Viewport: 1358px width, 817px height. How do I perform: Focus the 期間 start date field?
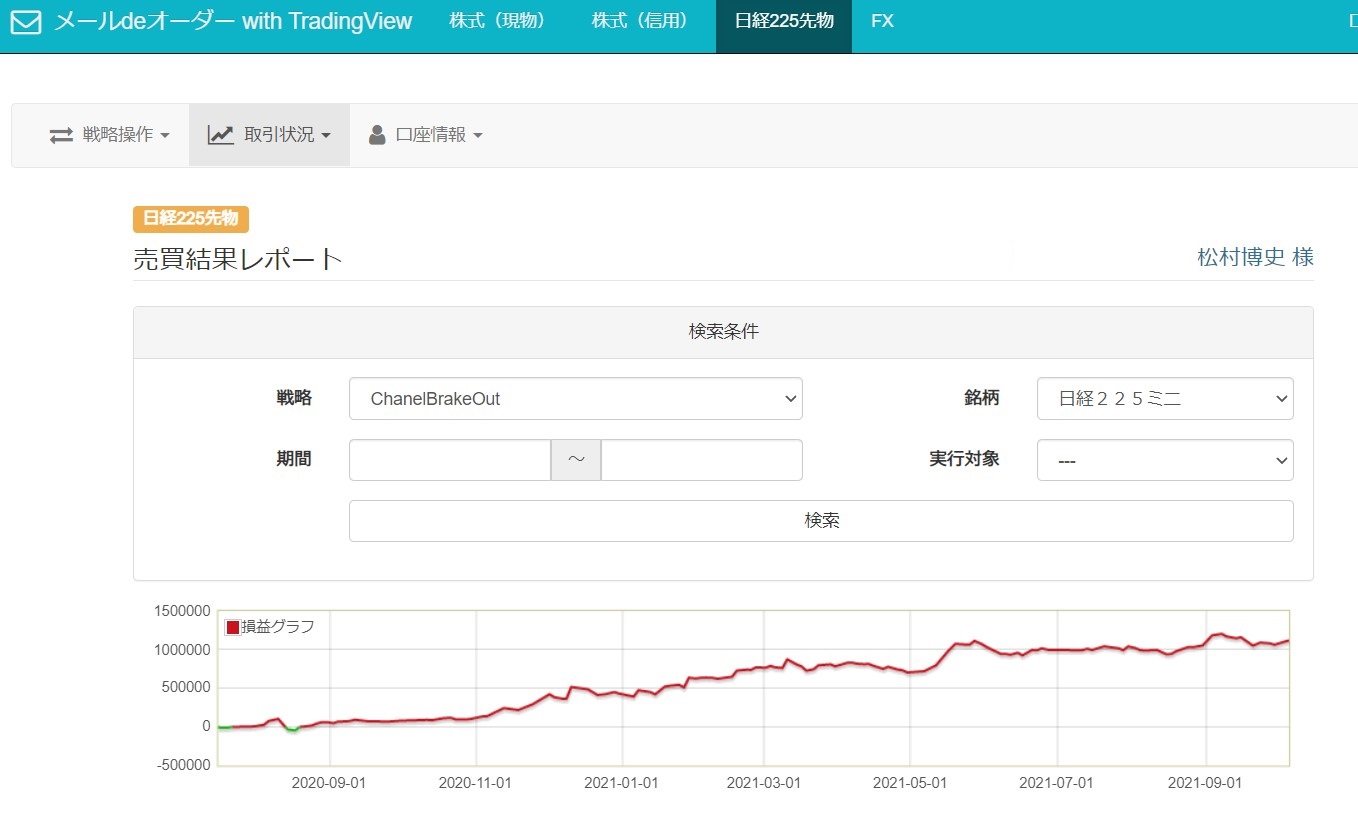[450, 460]
